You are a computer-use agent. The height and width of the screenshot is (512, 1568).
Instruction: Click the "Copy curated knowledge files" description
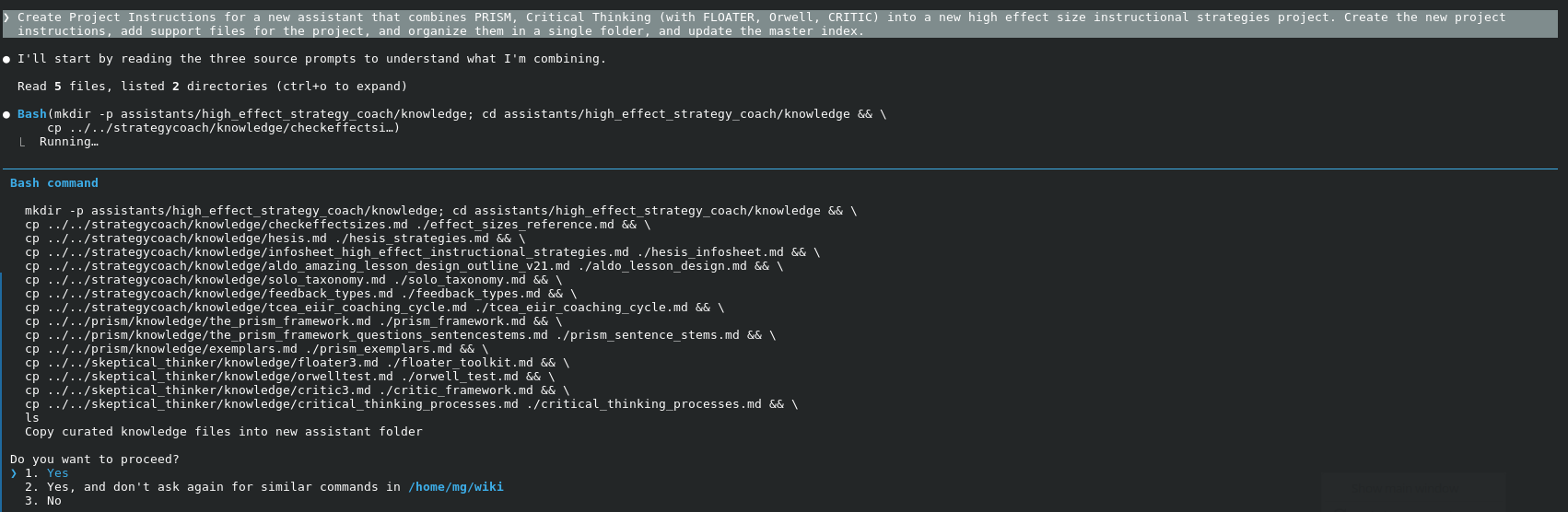223,432
